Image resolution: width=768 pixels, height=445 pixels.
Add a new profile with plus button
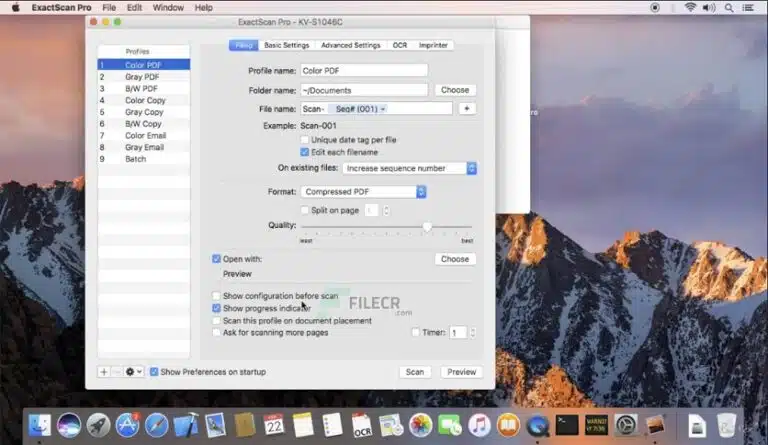tap(103, 372)
